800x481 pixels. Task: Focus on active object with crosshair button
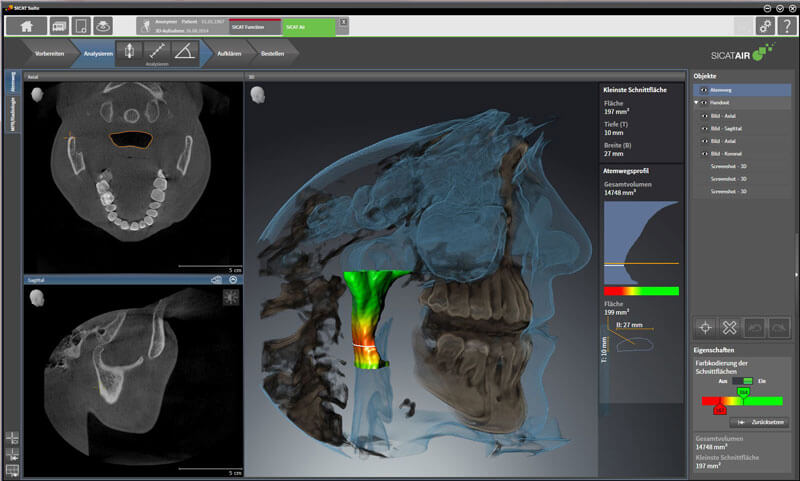pos(705,327)
